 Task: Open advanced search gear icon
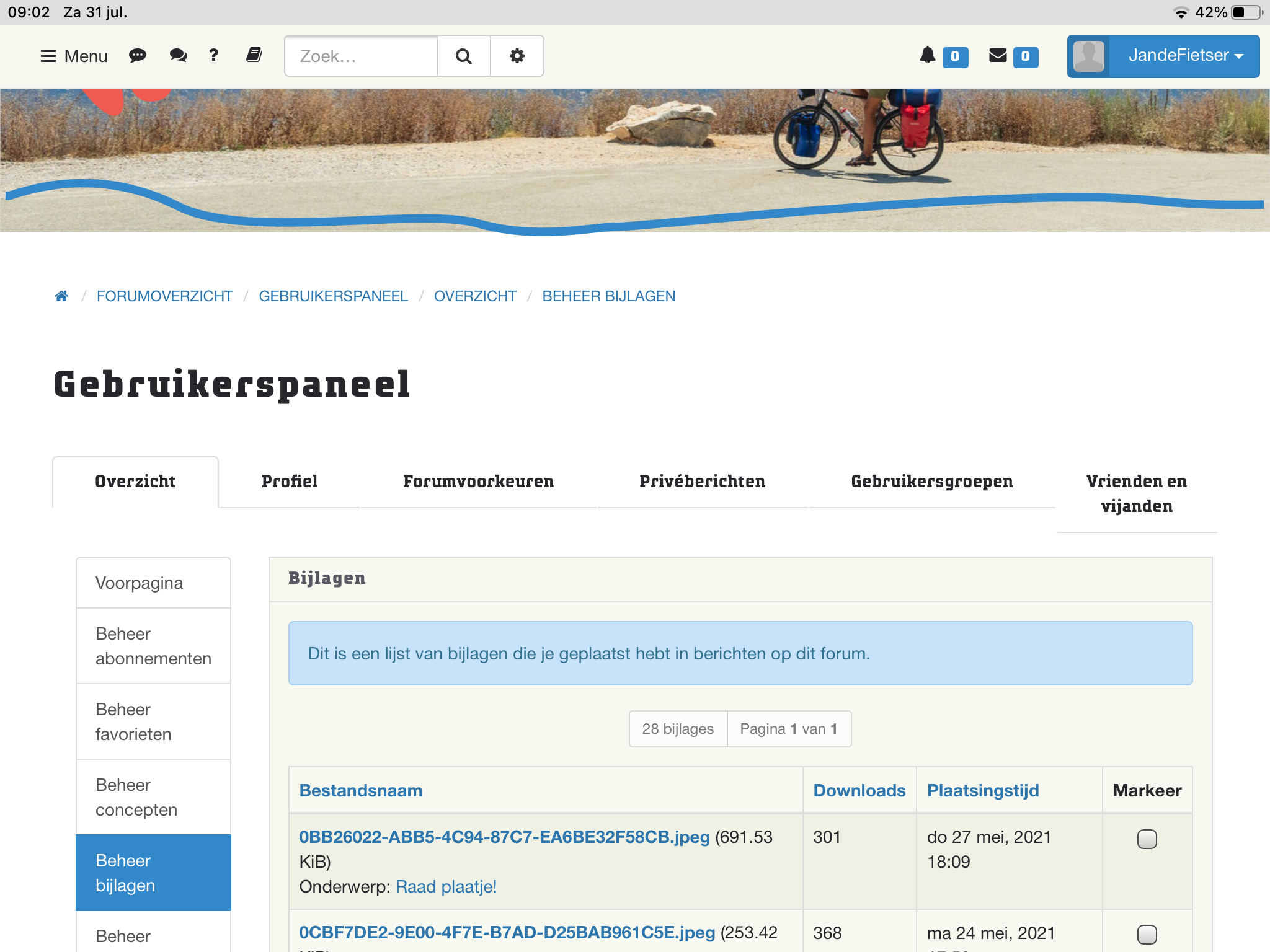tap(517, 56)
